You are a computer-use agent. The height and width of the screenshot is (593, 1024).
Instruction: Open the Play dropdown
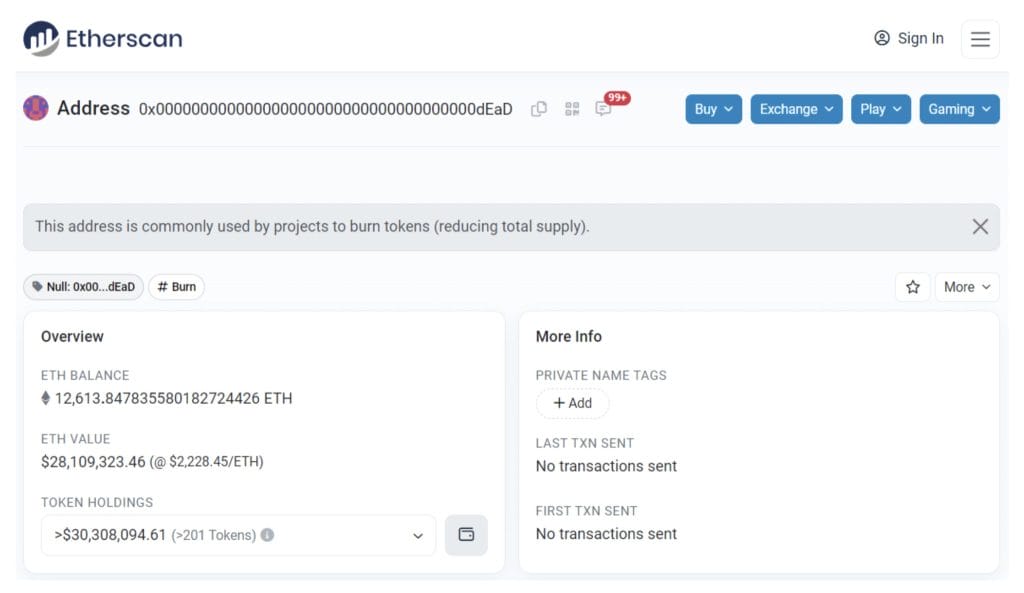(880, 109)
